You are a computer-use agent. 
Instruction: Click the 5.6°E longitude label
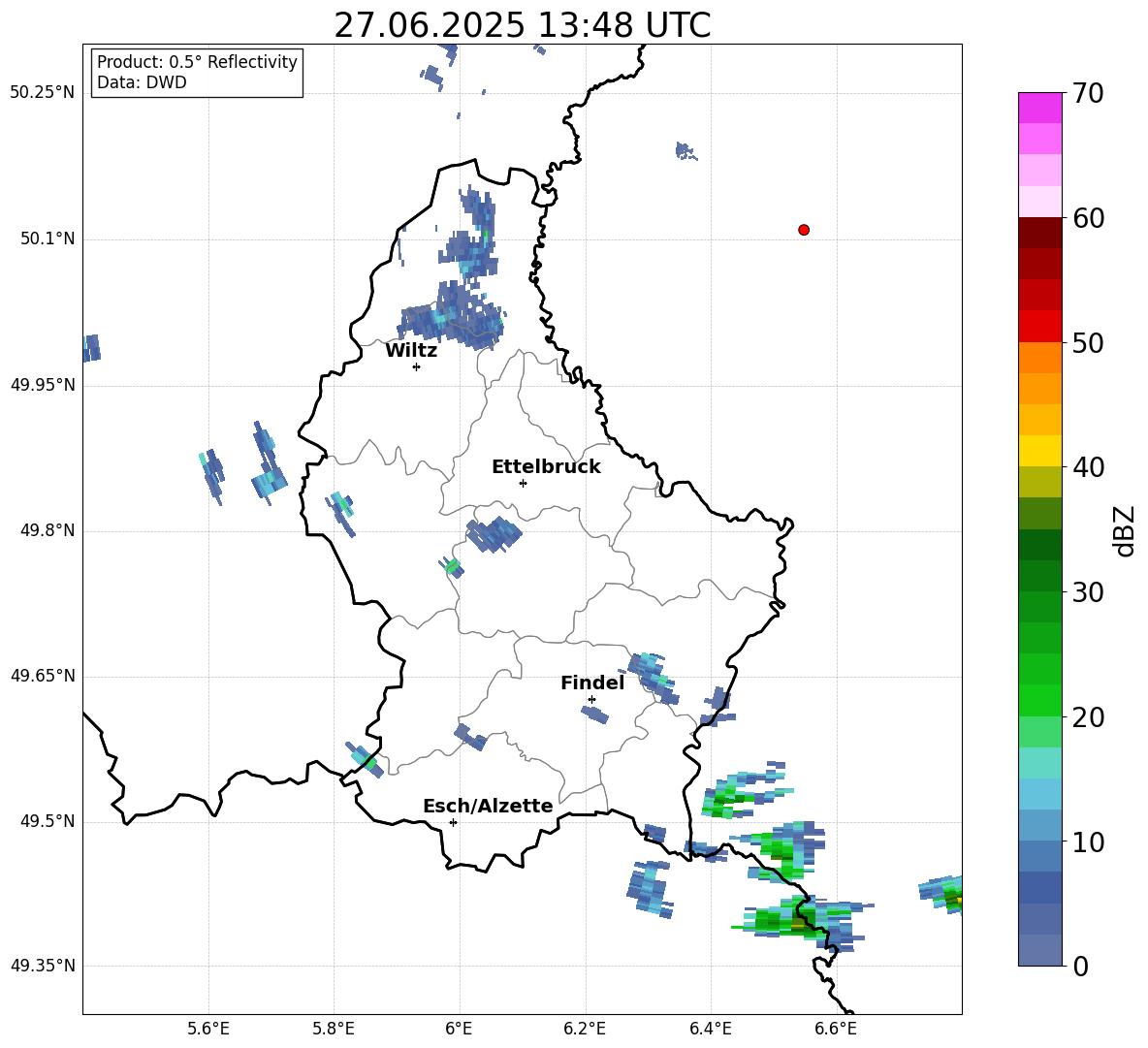click(207, 1029)
